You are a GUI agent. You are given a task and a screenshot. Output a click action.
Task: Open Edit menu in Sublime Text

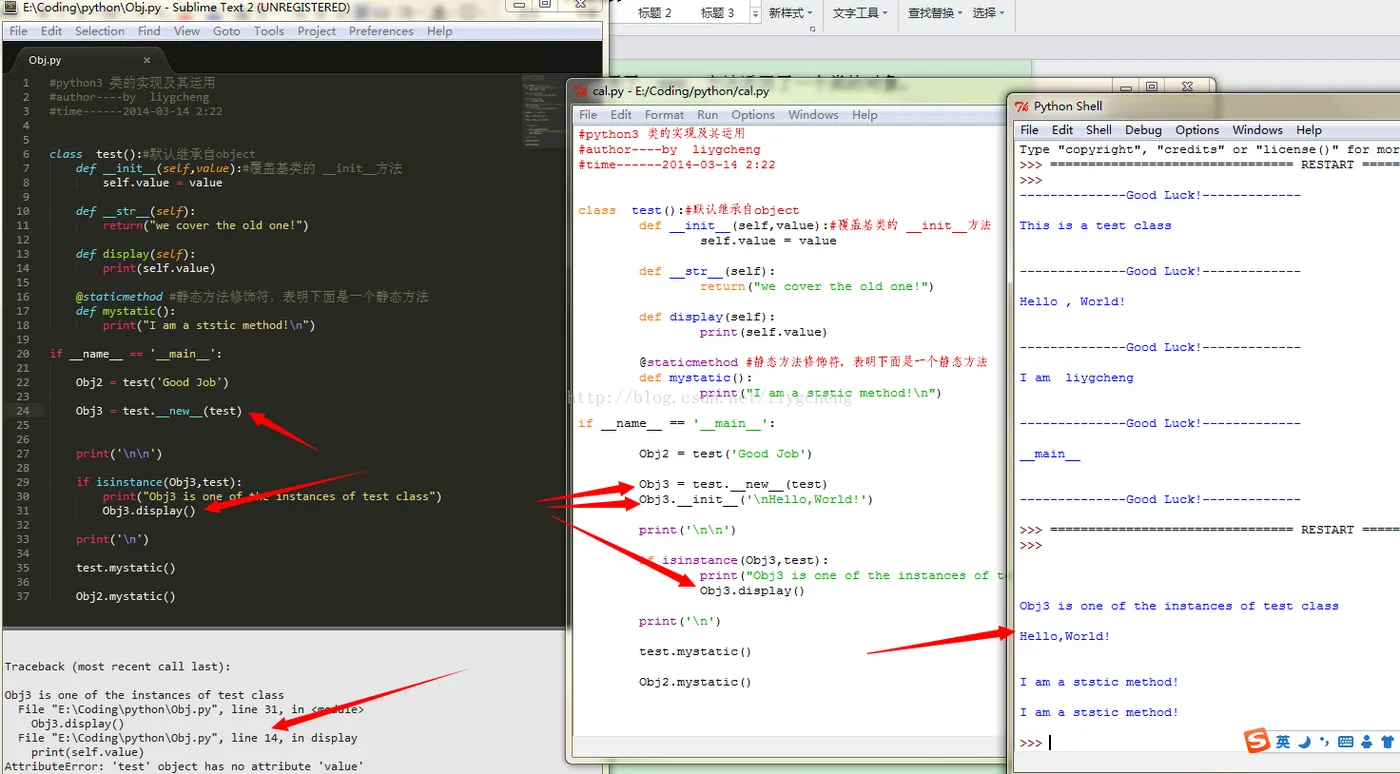coord(51,31)
